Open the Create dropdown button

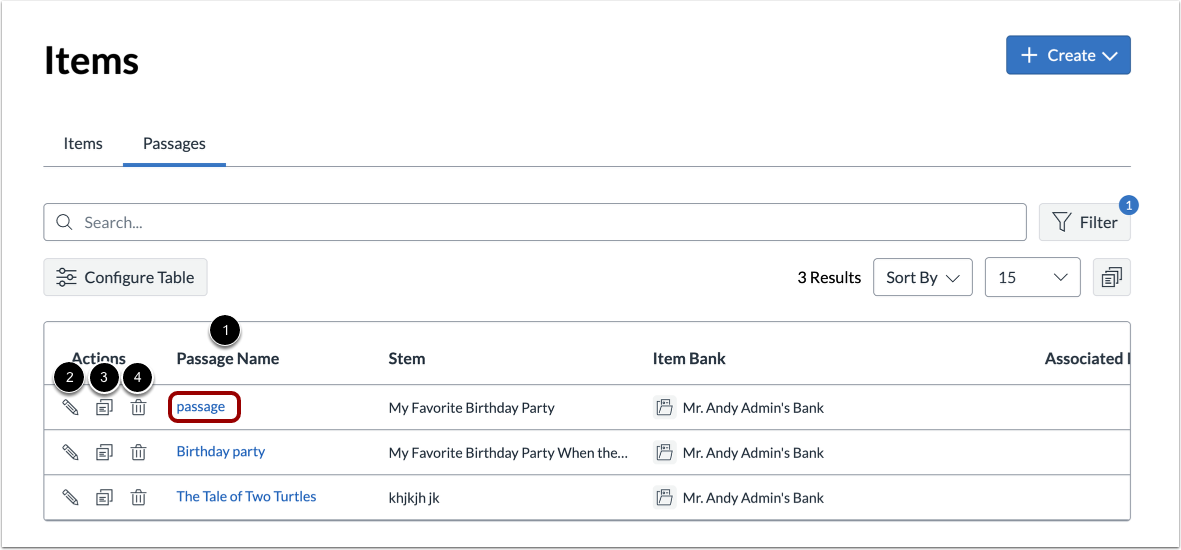[1068, 56]
